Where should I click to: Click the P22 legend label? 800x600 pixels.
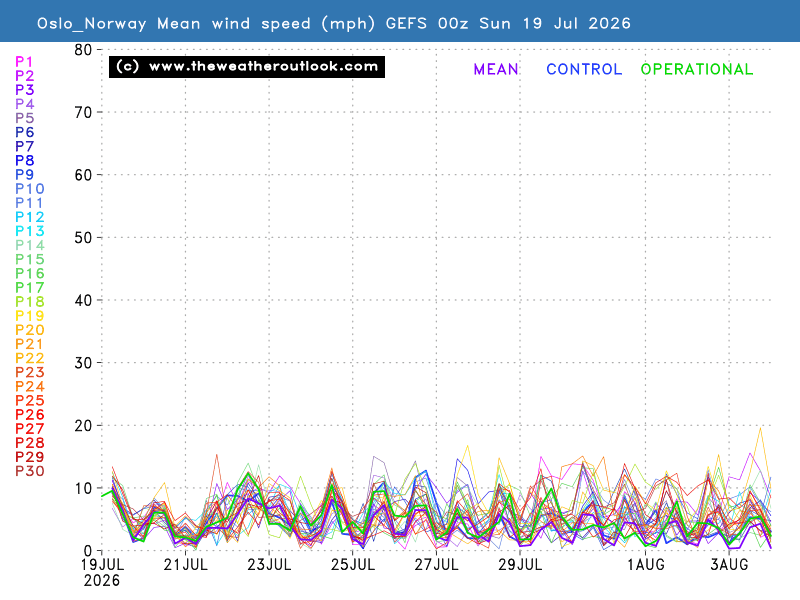point(30,358)
